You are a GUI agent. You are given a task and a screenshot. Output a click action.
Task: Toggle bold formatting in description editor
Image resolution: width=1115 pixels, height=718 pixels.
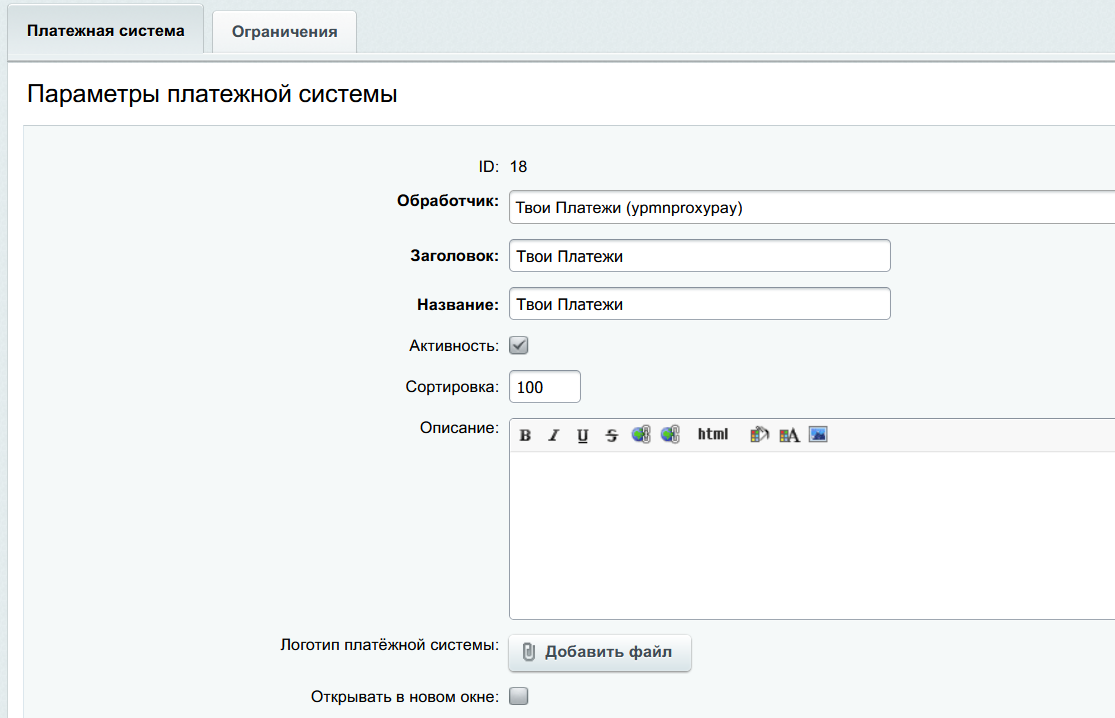click(x=525, y=435)
